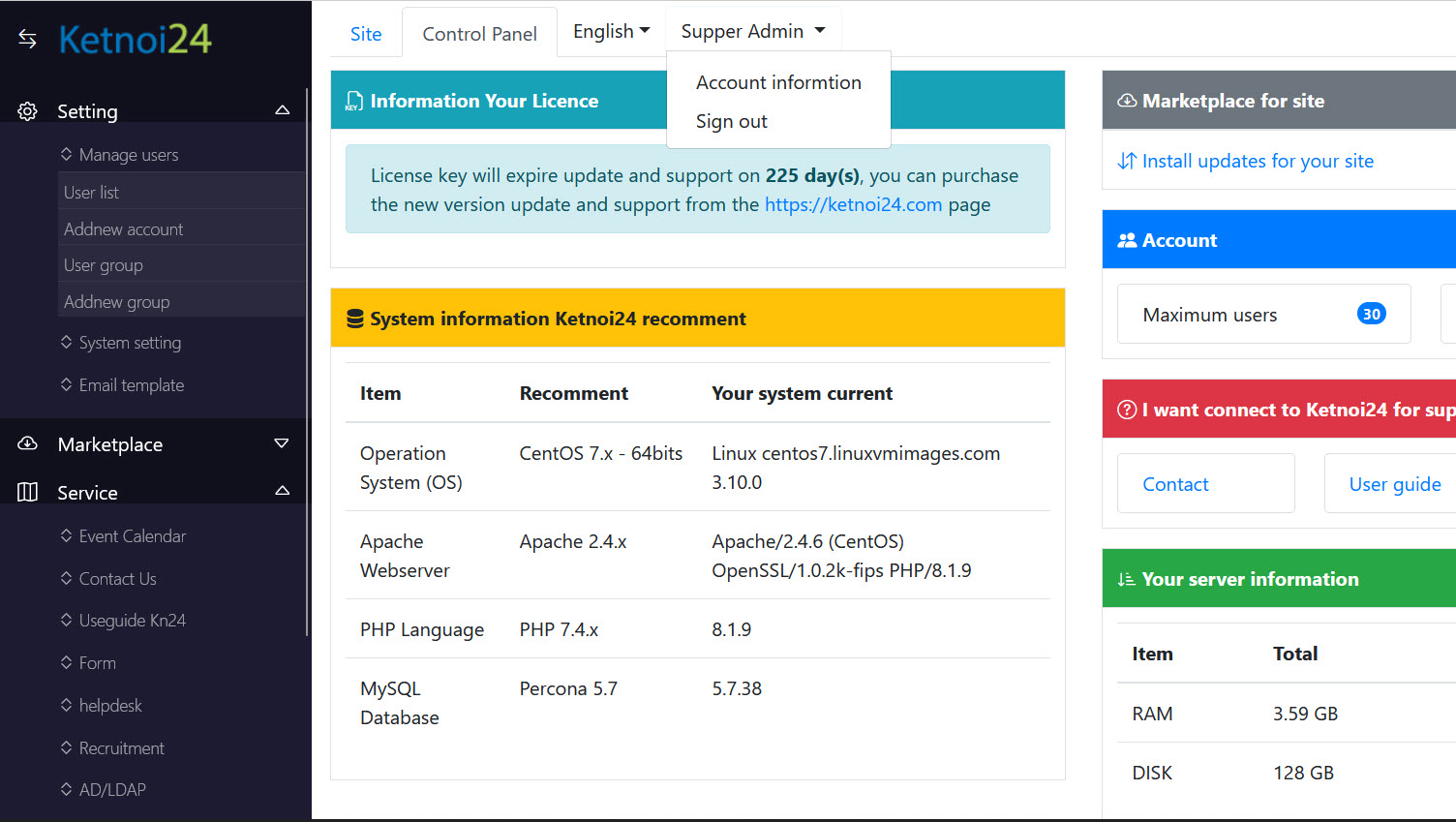Go to Event Calendar service
1456x822 pixels.
tap(133, 535)
